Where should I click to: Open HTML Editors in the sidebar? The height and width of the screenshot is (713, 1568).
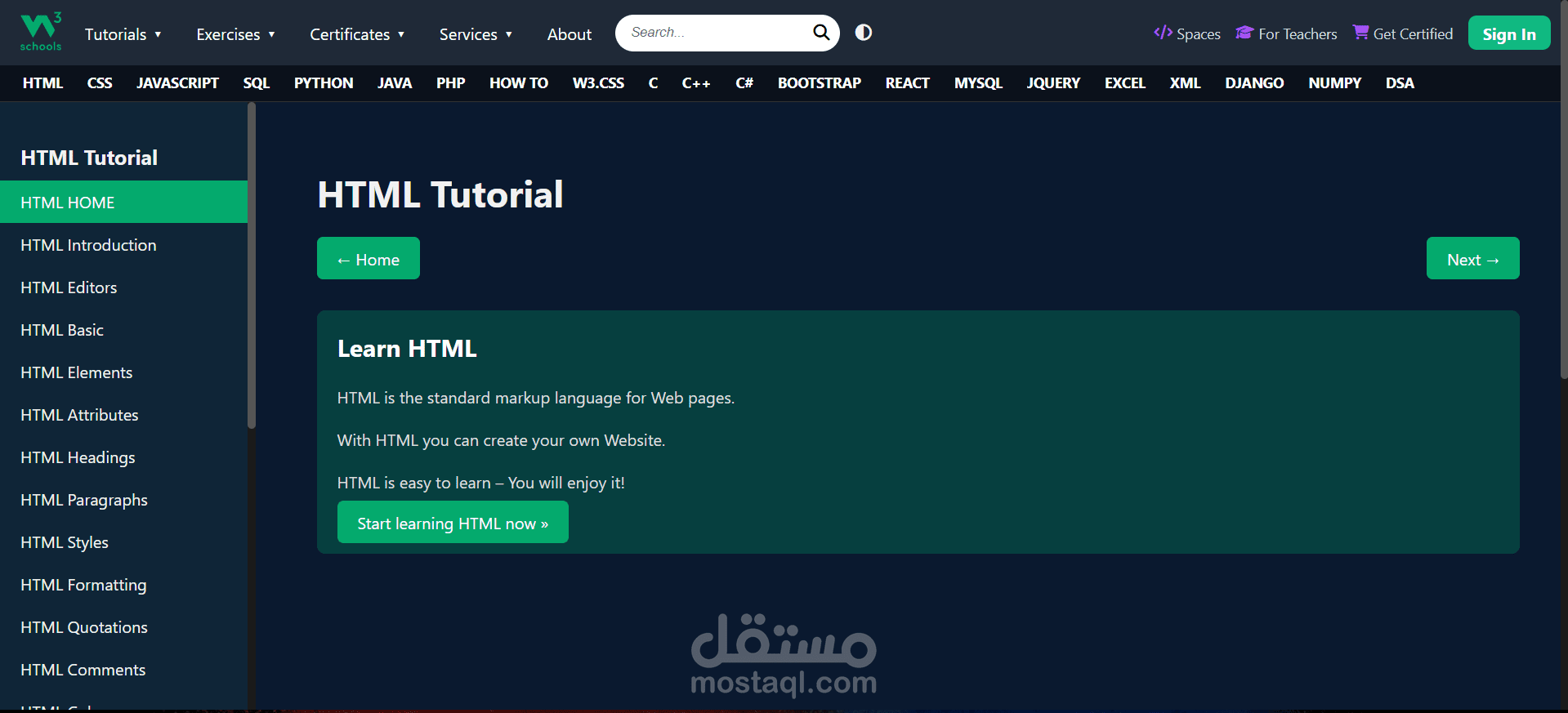tap(123, 287)
